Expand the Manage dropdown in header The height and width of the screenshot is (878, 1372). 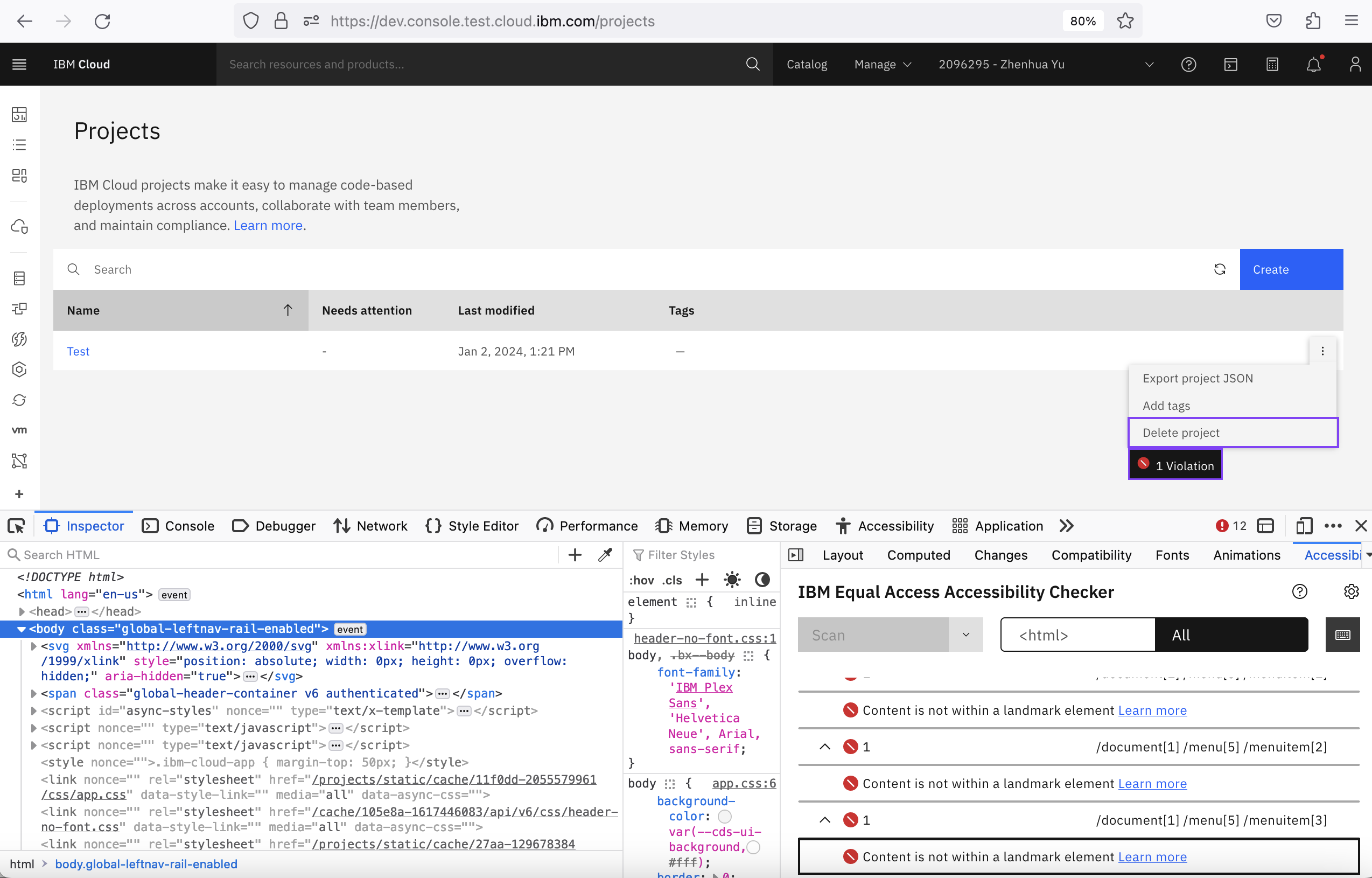(x=883, y=65)
